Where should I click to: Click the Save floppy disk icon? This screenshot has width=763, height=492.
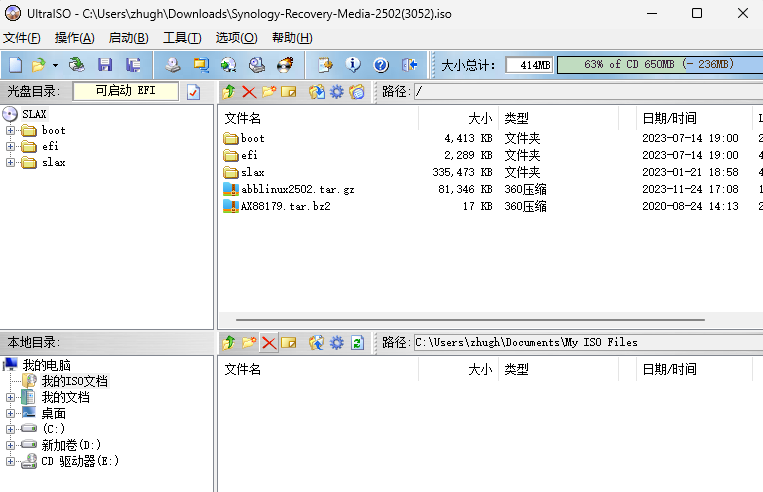(105, 65)
